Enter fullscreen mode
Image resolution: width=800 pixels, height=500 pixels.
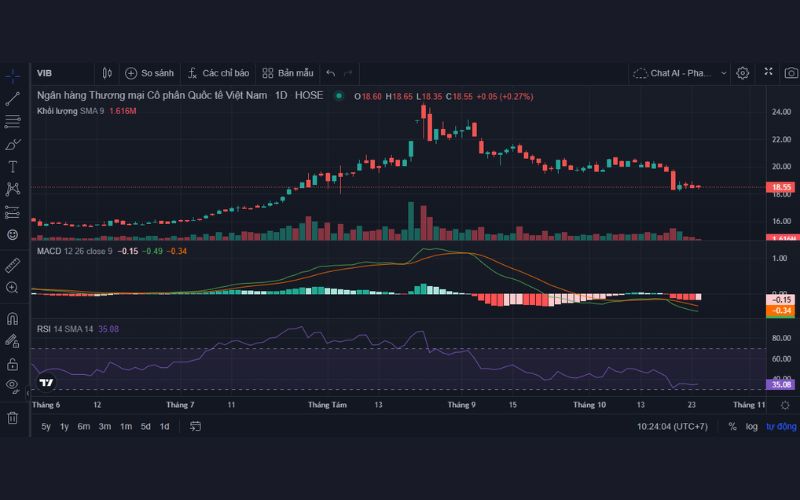pos(768,73)
